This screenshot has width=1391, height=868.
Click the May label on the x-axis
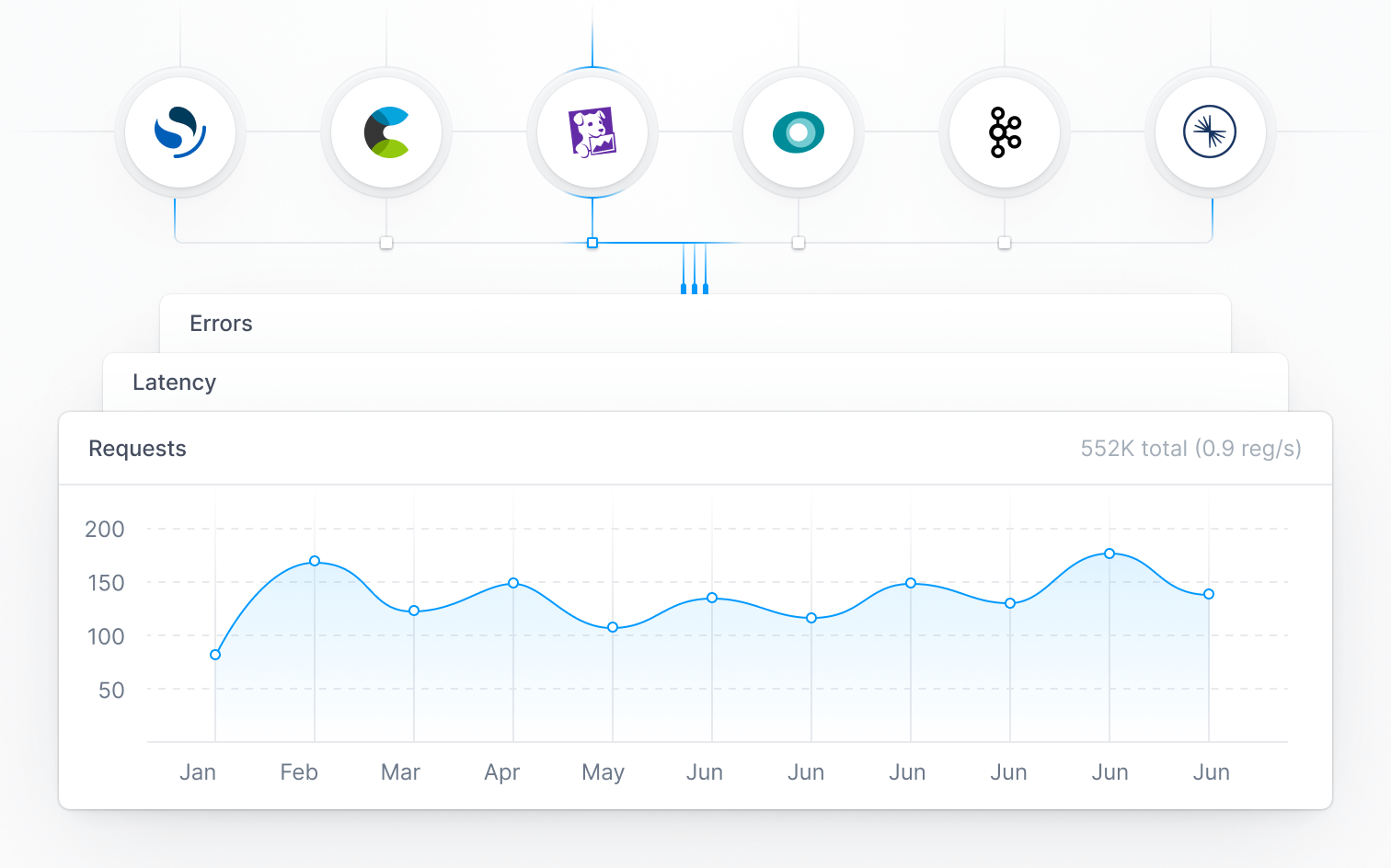click(x=603, y=772)
